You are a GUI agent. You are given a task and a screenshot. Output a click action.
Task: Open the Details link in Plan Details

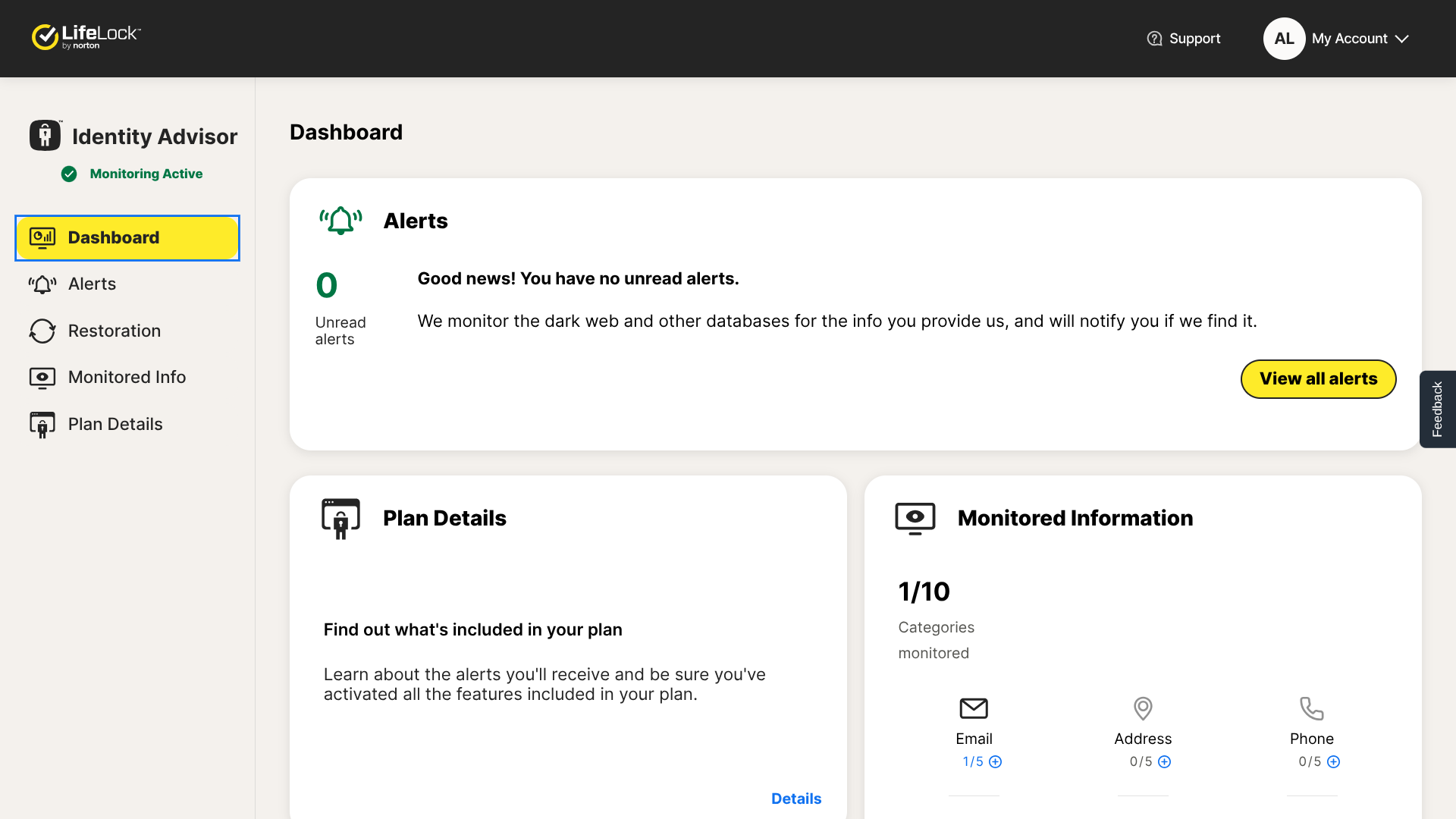pos(796,799)
